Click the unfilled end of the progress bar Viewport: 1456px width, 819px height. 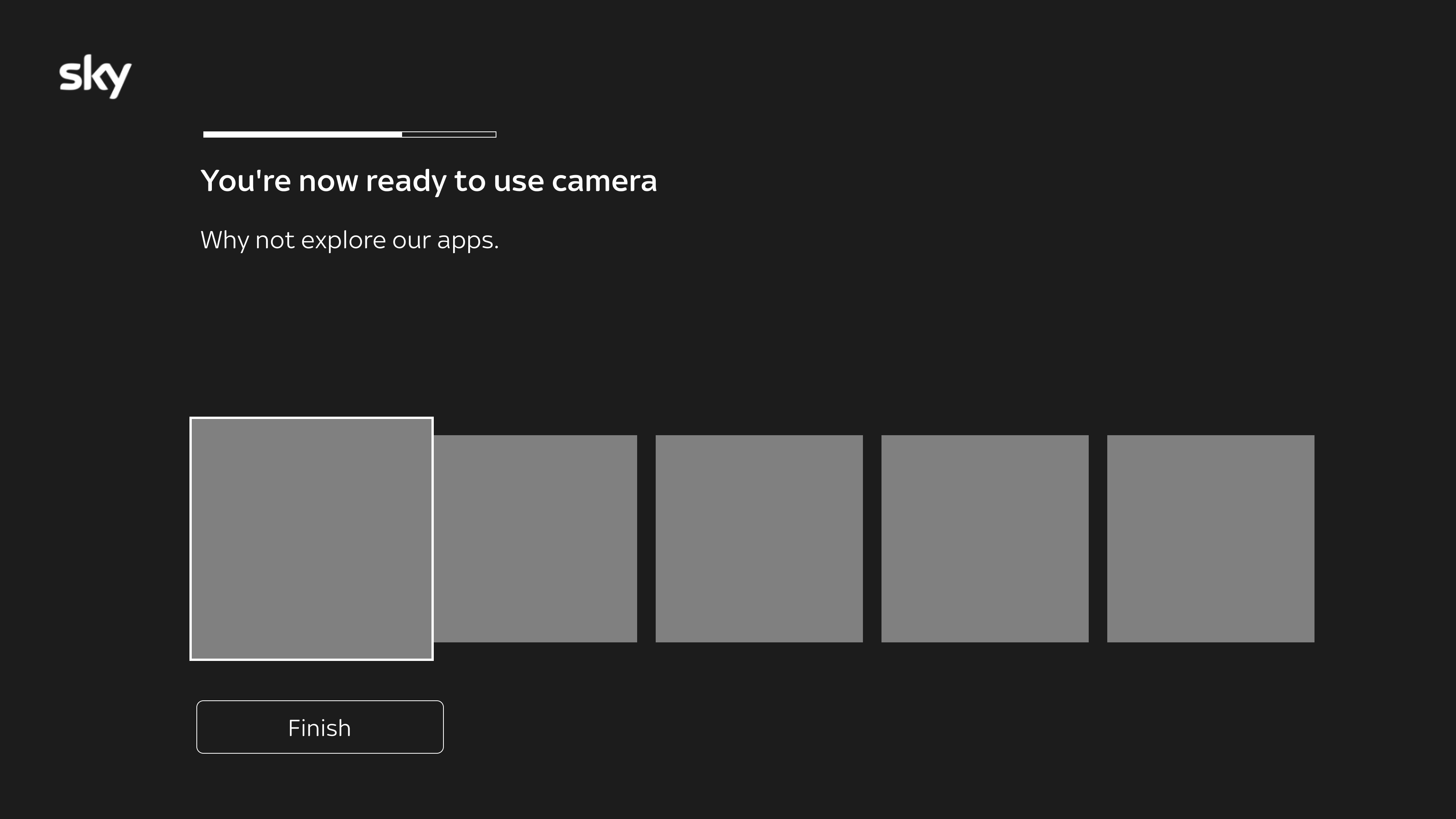pyautogui.click(x=449, y=135)
